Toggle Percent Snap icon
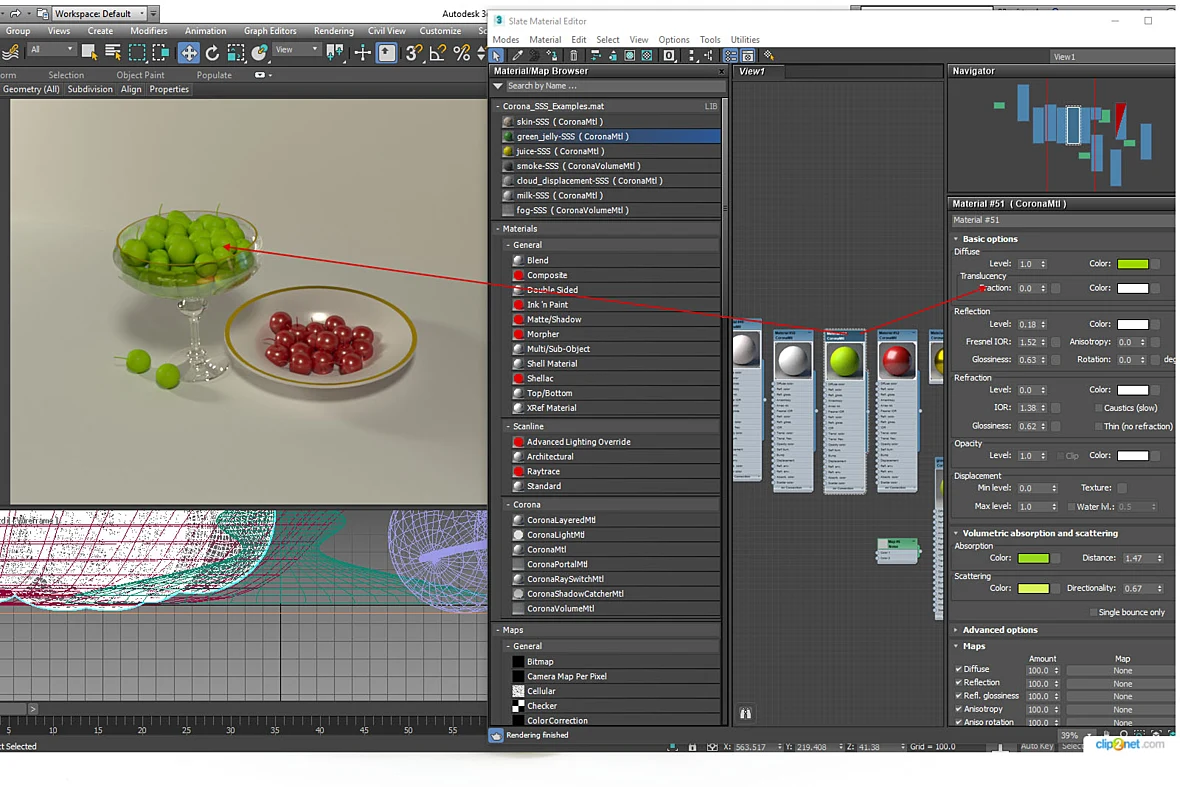Viewport: 1180px width, 787px height. 462,53
